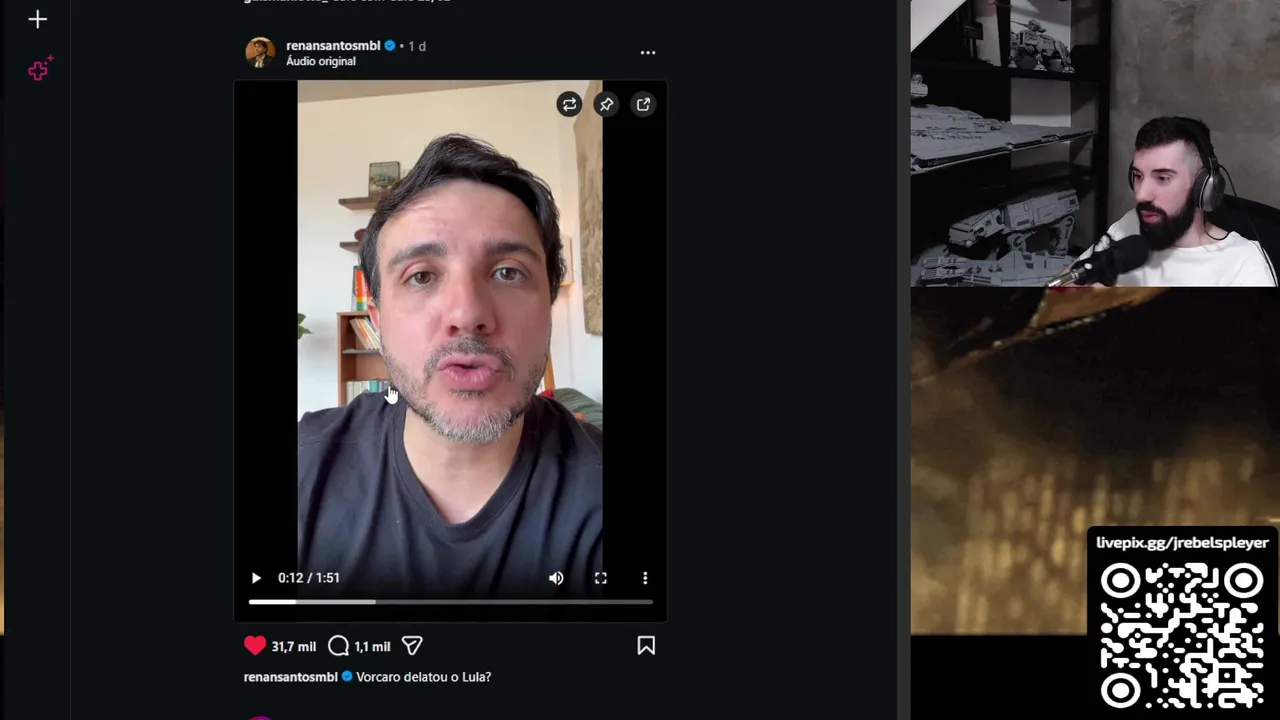Mute the video volume
1280x720 pixels.
tap(556, 578)
